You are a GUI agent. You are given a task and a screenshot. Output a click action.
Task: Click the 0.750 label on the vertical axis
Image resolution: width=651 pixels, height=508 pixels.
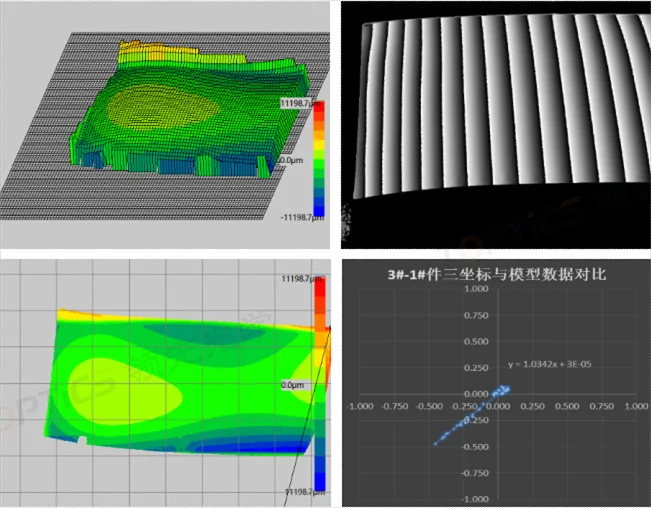tap(476, 315)
